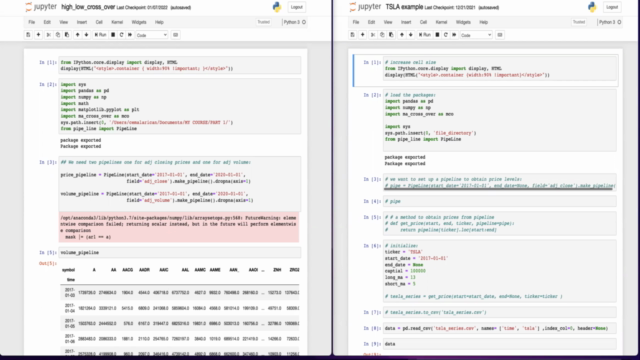The height and width of the screenshot is (360, 640).
Task: Move cell up in TSLA example notebook
Action: [x=402, y=35]
